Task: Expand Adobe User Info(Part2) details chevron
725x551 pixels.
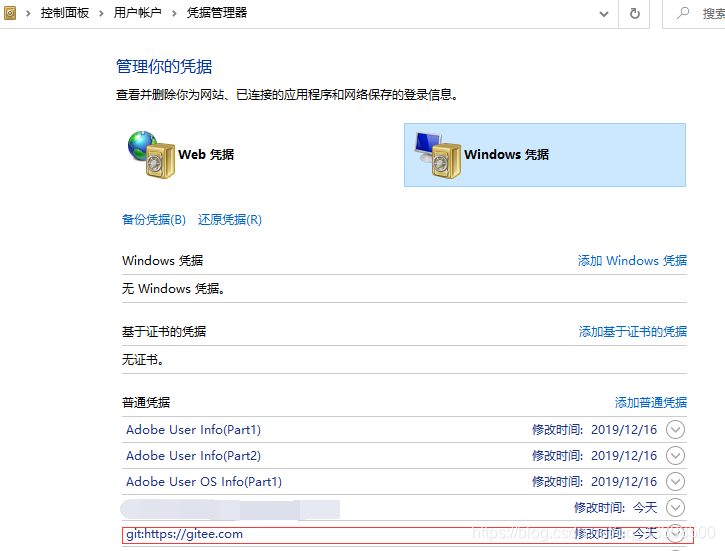Action: (x=676, y=456)
